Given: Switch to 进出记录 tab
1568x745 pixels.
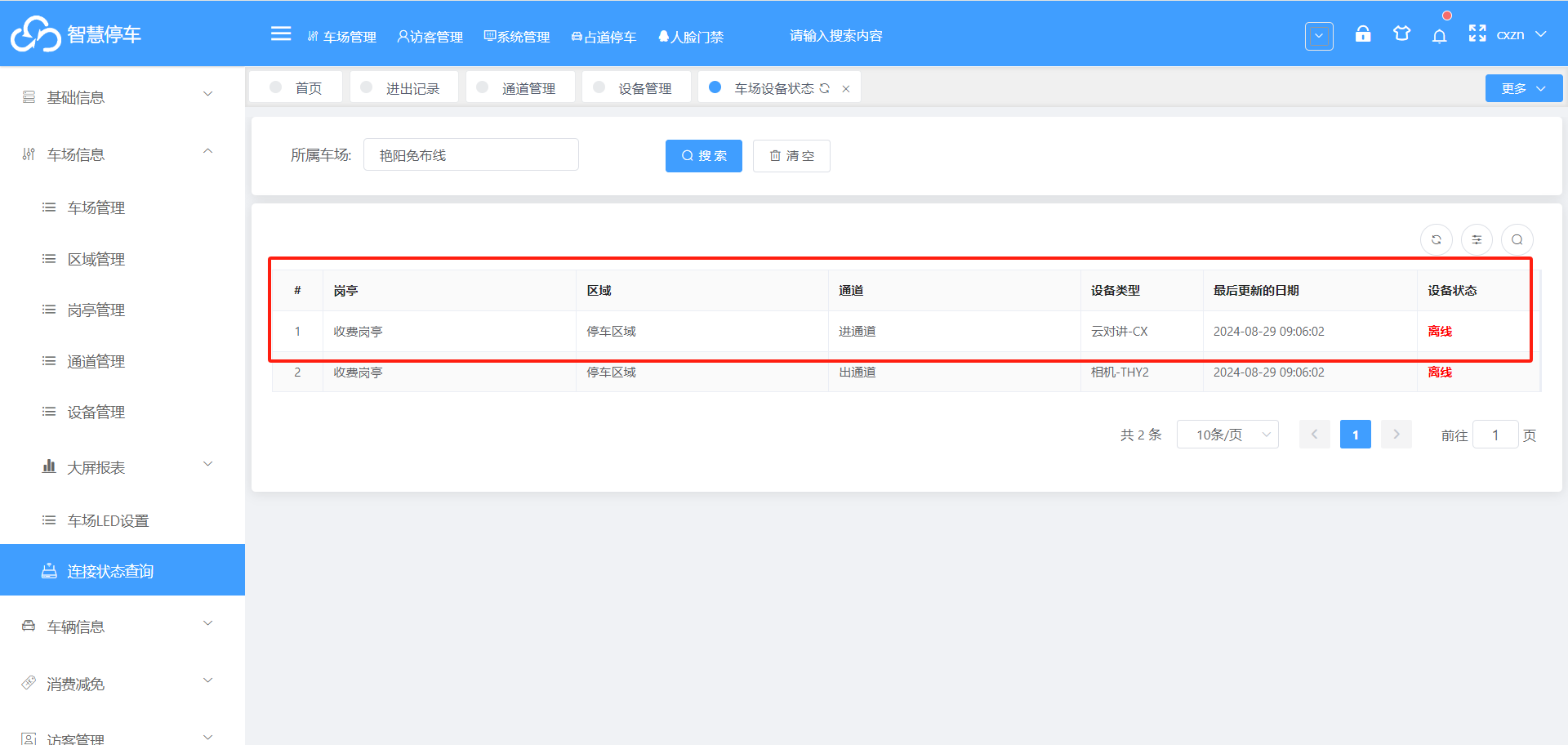Looking at the screenshot, I should click(x=404, y=87).
